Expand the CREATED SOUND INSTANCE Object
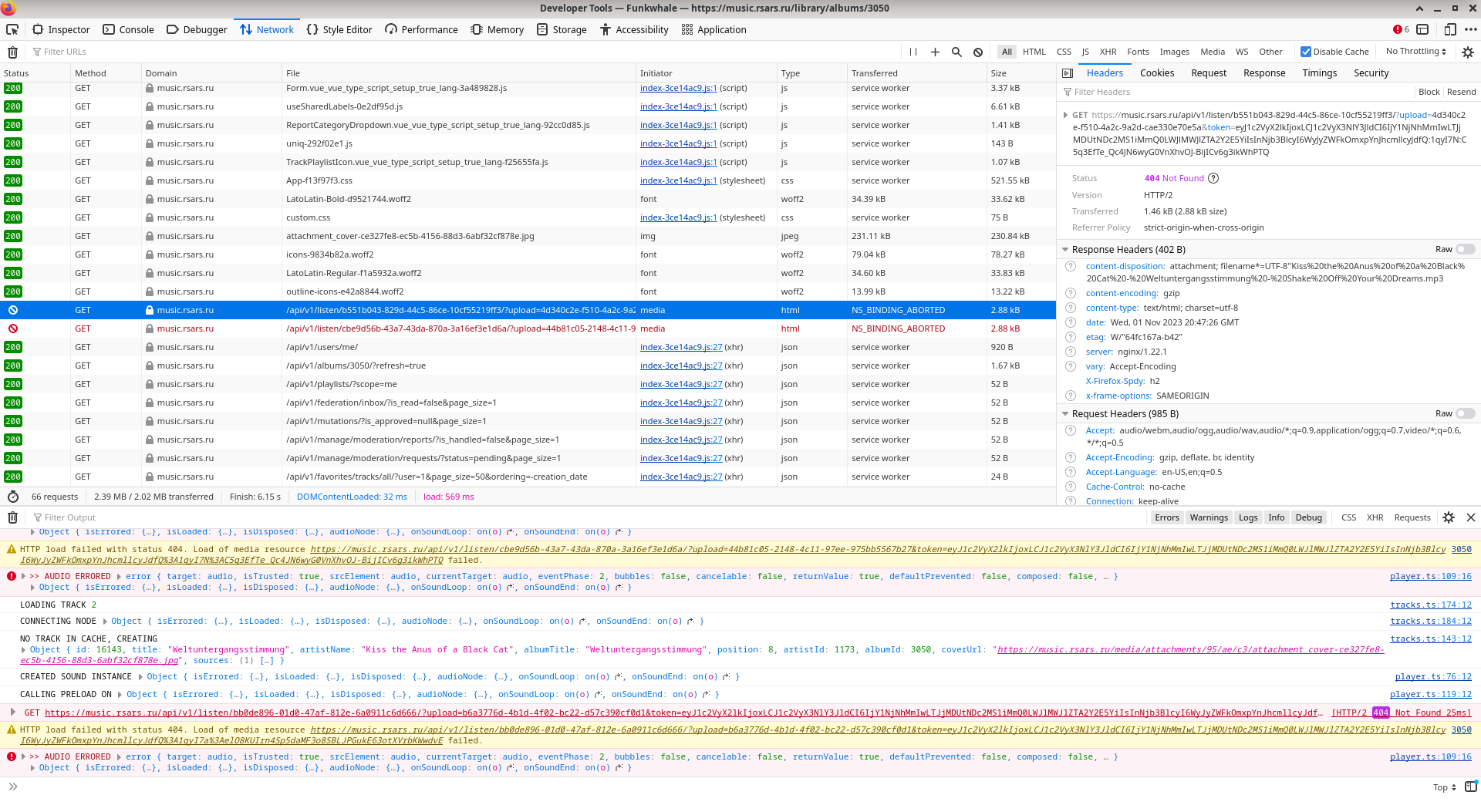 pyautogui.click(x=140, y=677)
